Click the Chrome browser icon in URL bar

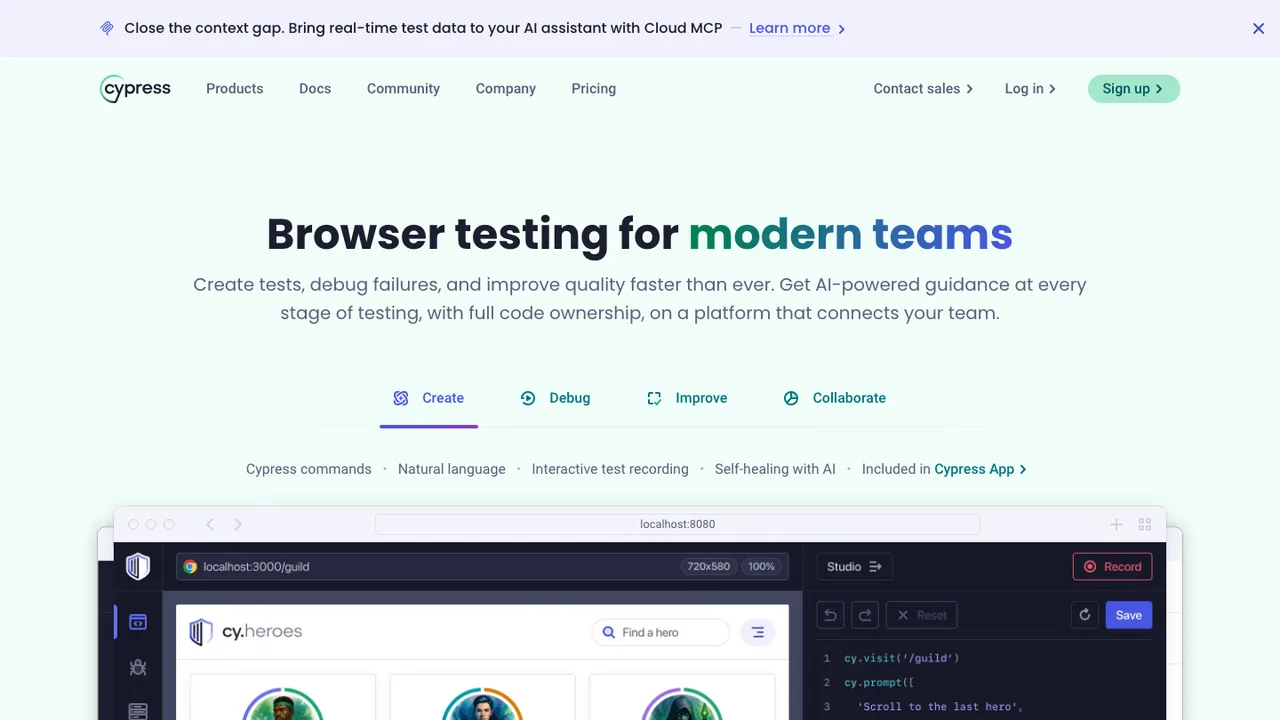pyautogui.click(x=190, y=566)
